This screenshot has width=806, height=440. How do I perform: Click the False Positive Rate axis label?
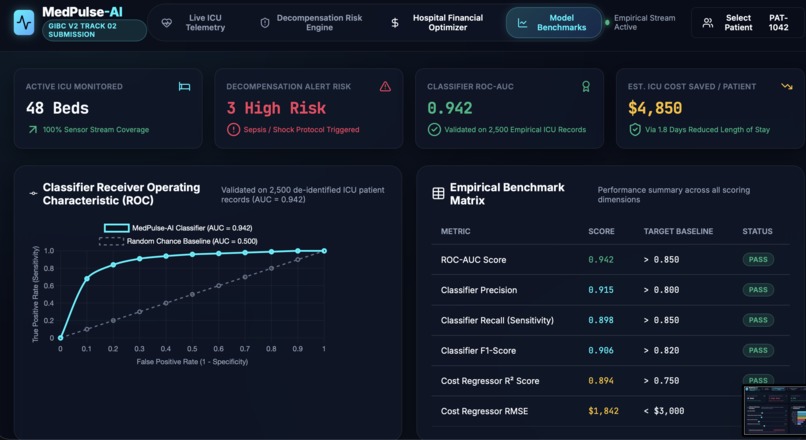tap(192, 362)
